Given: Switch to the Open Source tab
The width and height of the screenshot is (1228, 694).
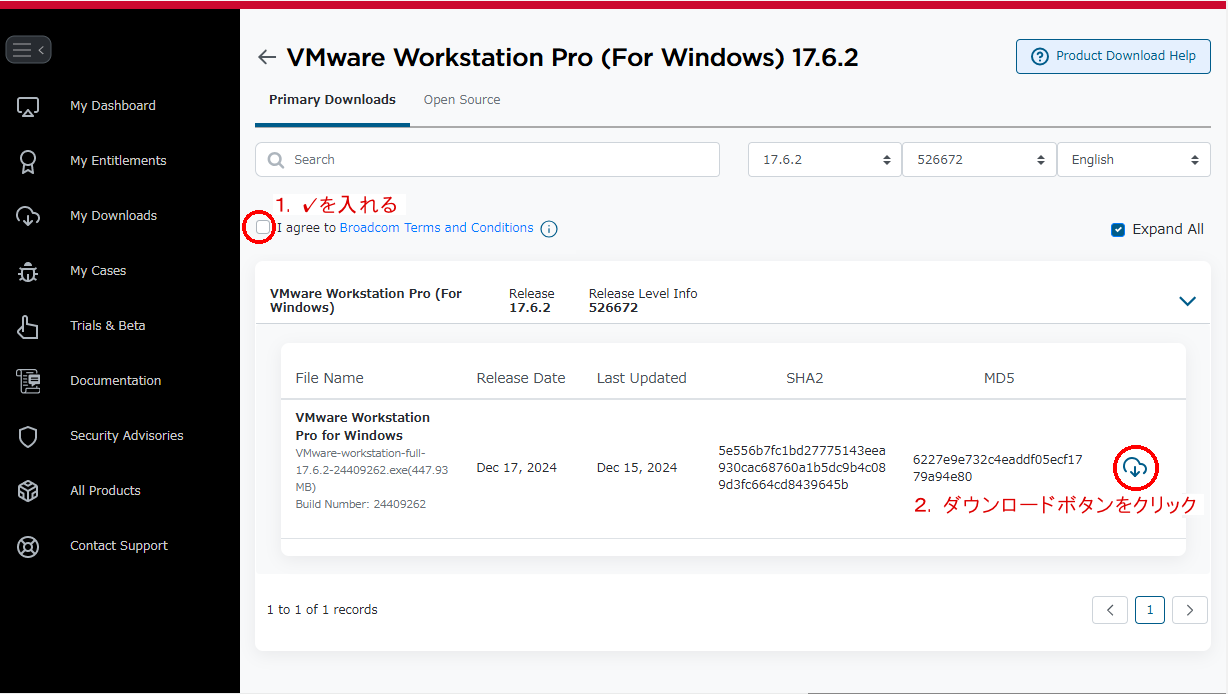Looking at the screenshot, I should pos(462,100).
